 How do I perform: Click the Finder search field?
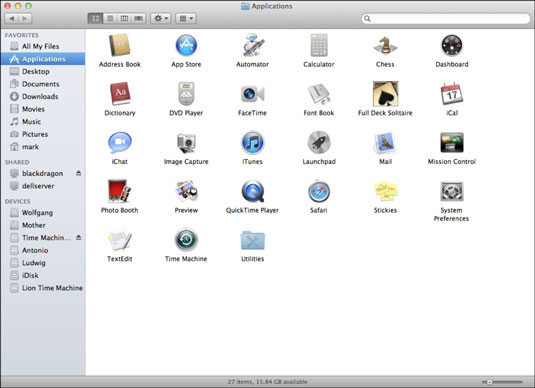pyautogui.click(x=446, y=18)
